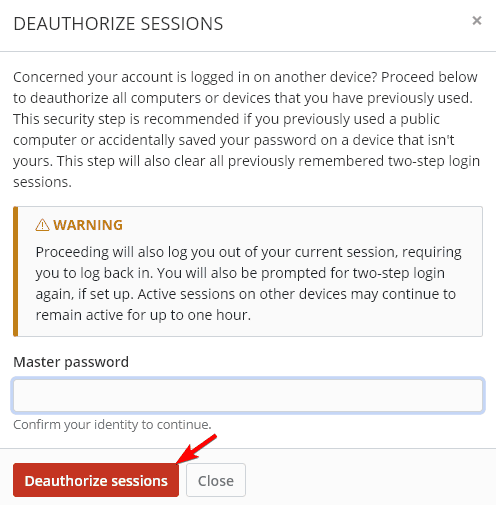Click the red Deauthorize sessions button

pos(96,480)
